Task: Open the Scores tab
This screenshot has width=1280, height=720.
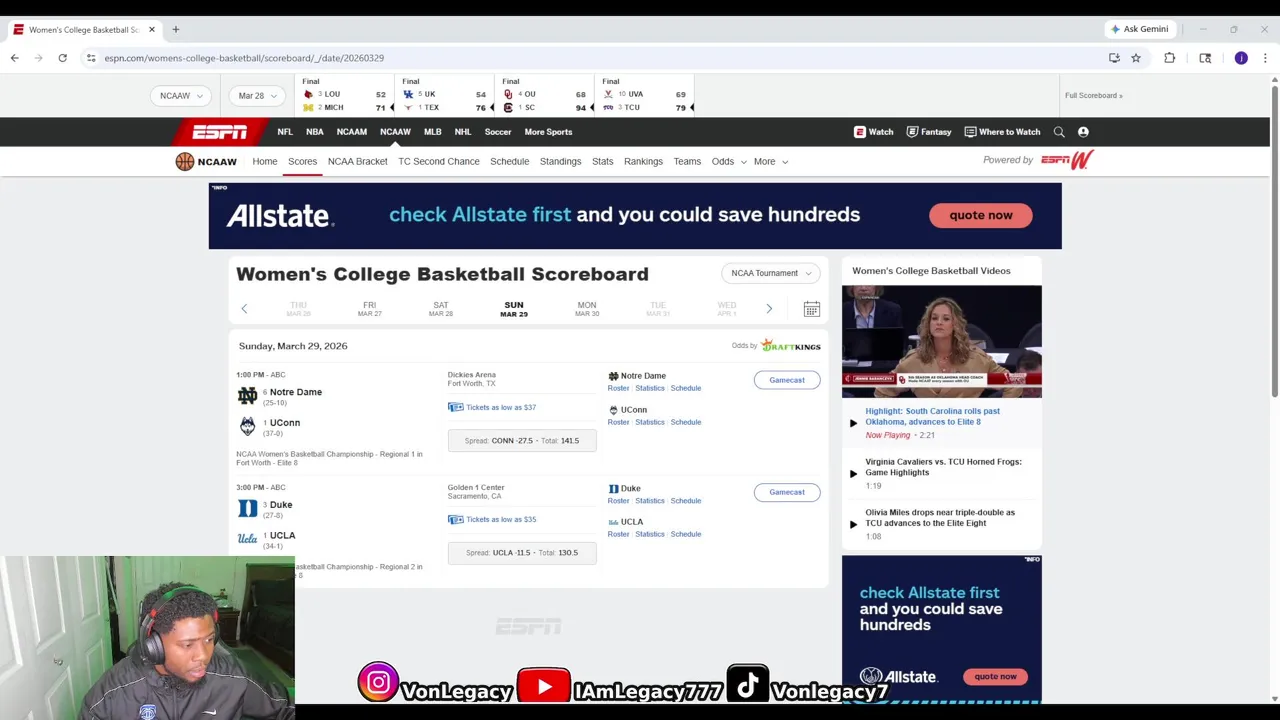Action: (302, 162)
